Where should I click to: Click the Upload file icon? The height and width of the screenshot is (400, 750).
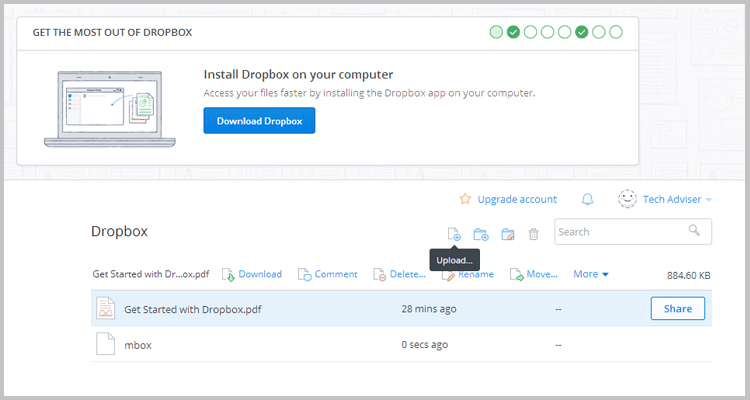point(454,234)
